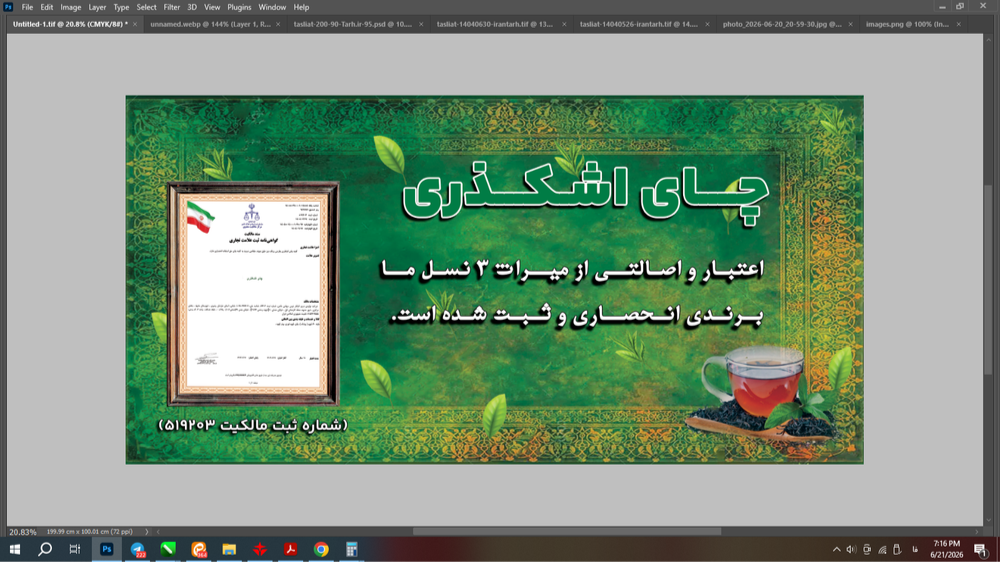Open the Filter menu

pos(172,7)
